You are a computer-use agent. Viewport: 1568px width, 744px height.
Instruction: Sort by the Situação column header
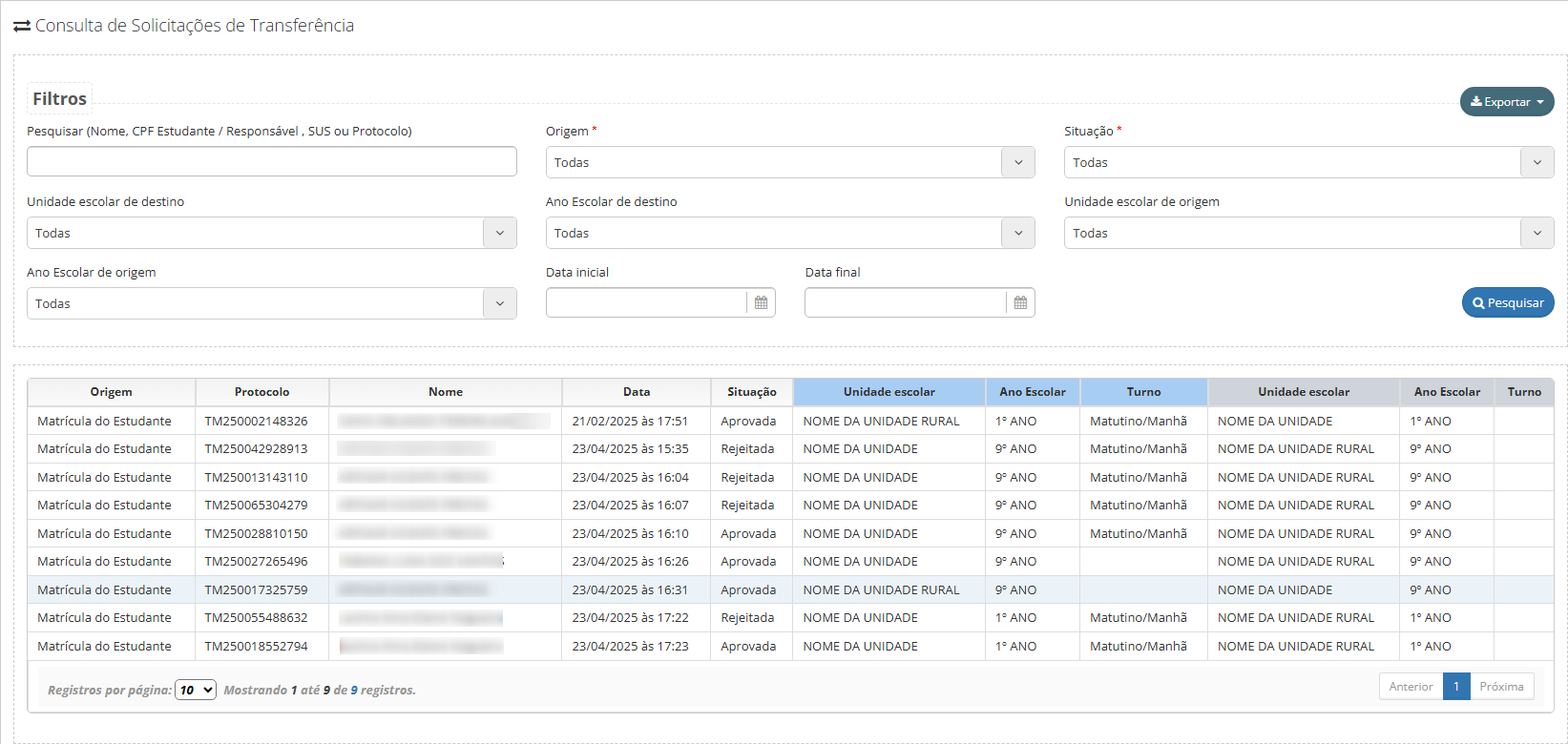coord(752,392)
